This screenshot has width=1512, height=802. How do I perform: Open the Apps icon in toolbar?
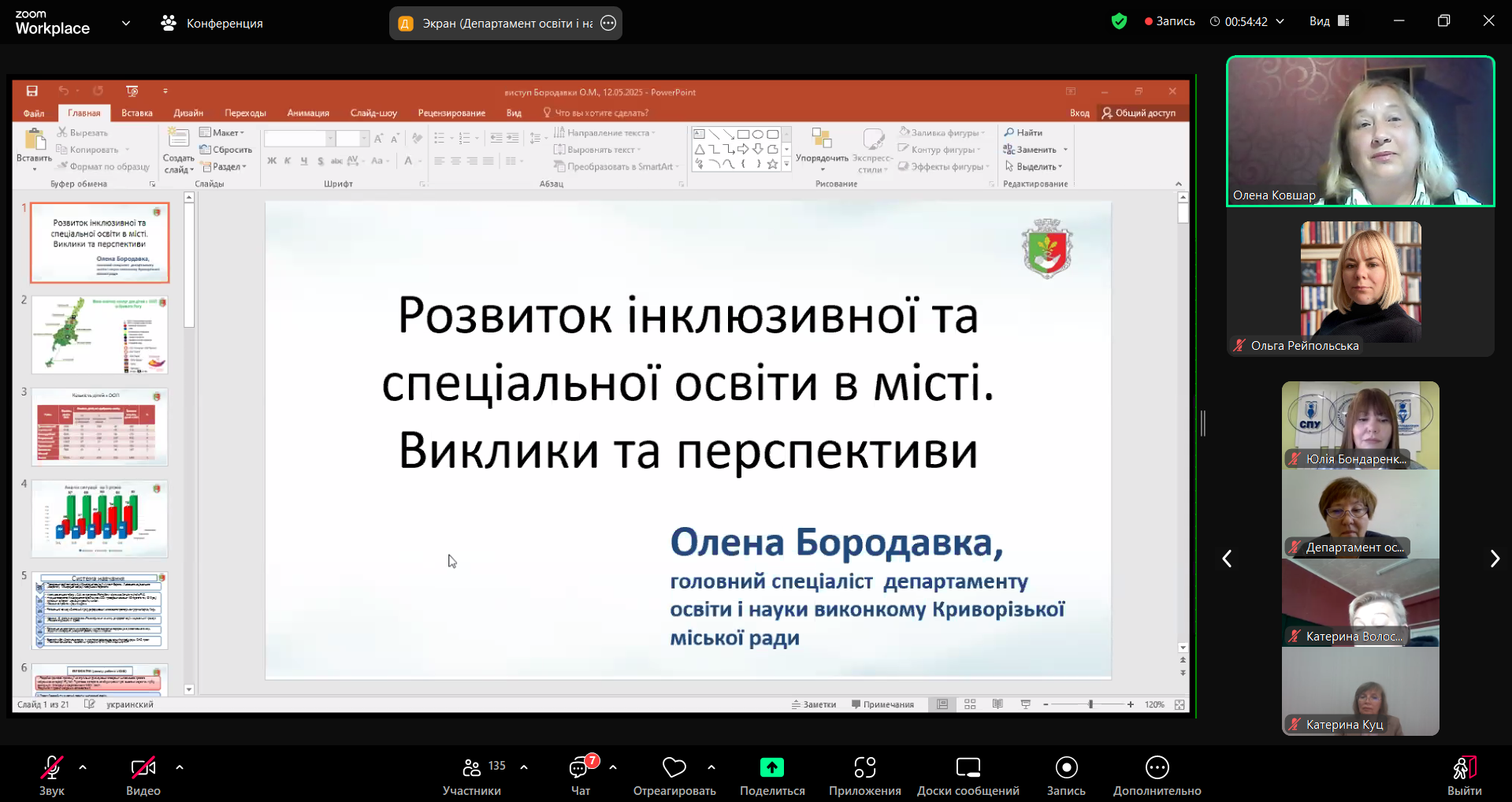[864, 767]
